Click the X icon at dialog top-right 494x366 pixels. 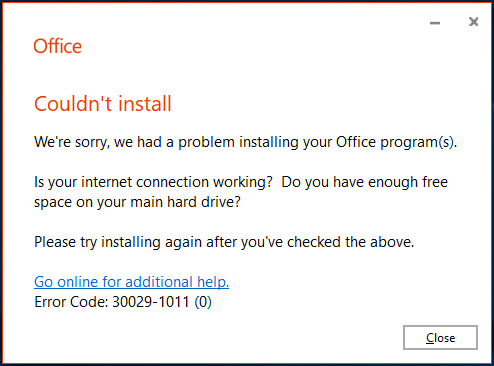(x=473, y=22)
